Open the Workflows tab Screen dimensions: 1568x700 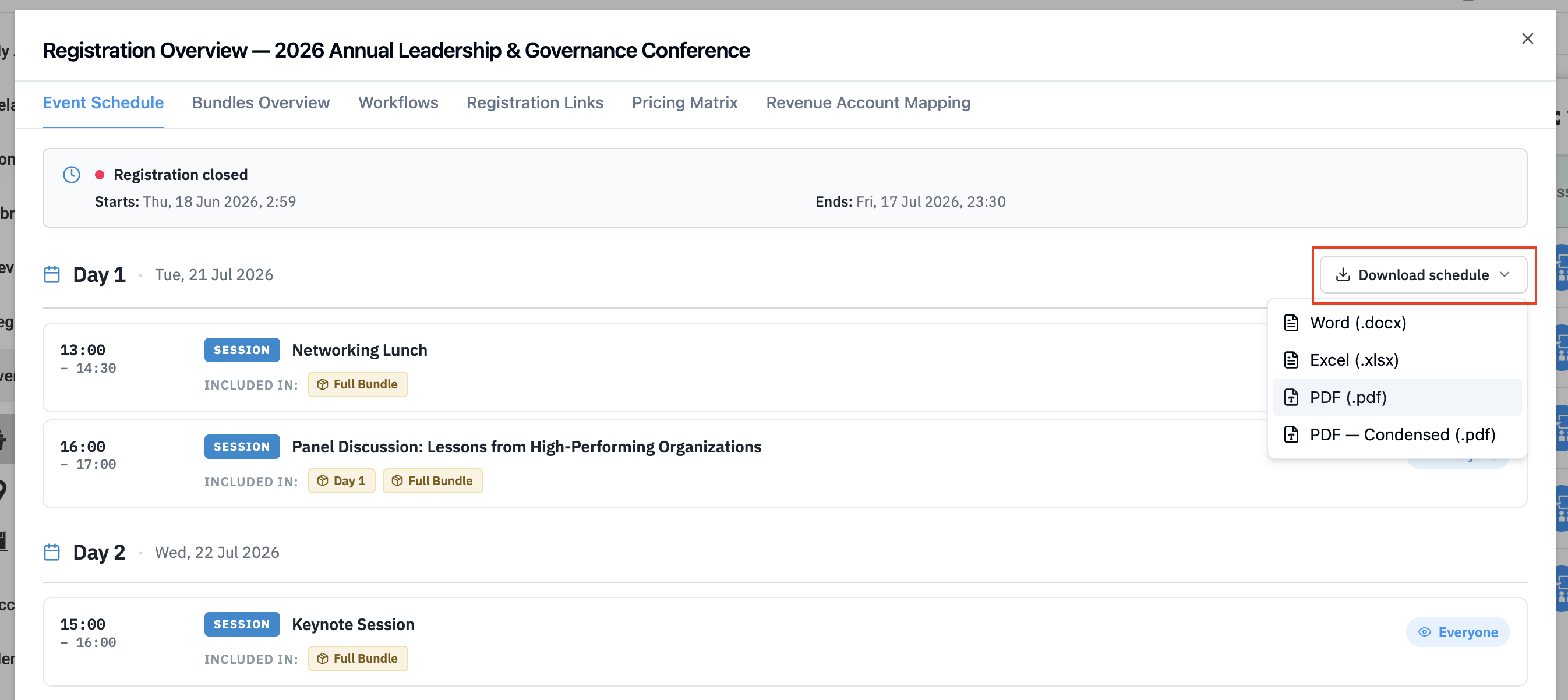coord(398,102)
